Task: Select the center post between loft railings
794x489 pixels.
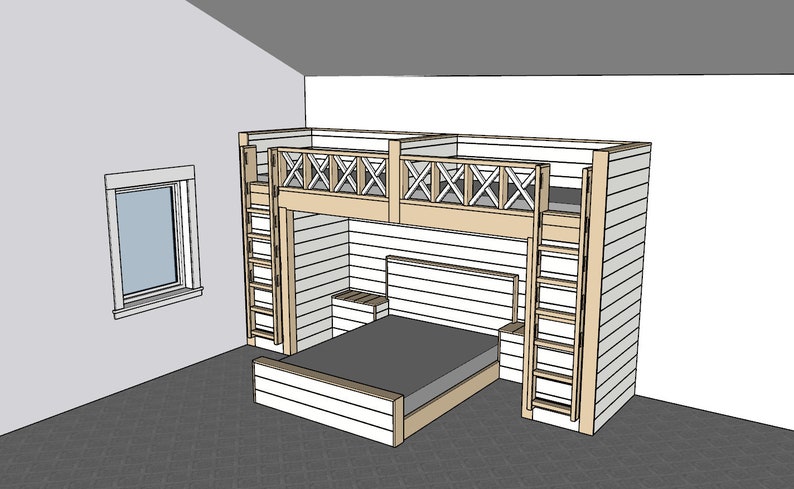Action: click(x=394, y=181)
